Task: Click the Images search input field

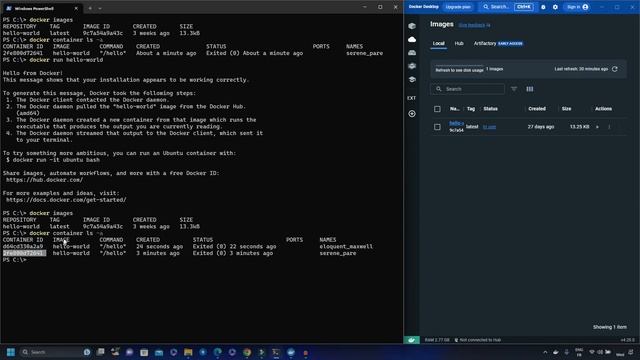Action: pyautogui.click(x=467, y=89)
